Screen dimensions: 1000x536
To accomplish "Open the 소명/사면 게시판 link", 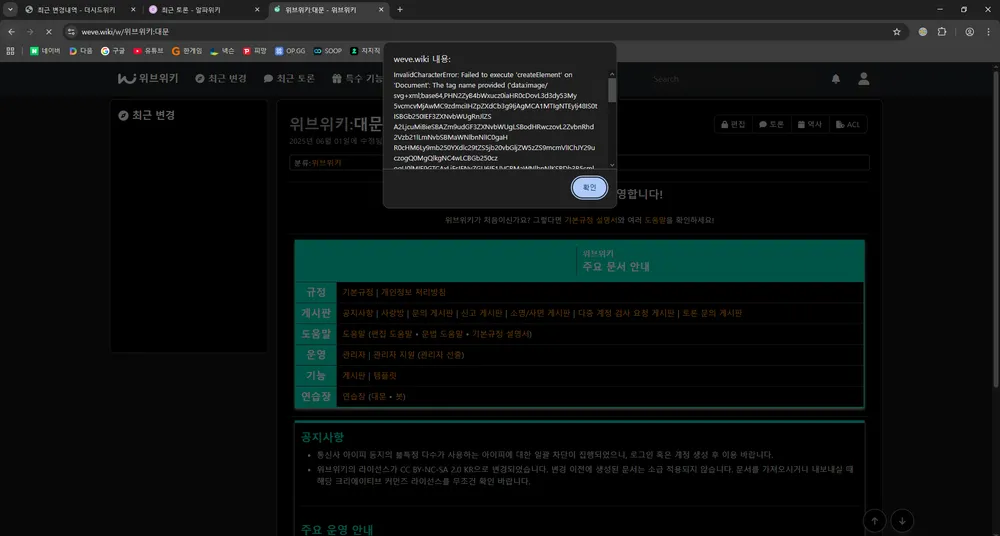I will (539, 313).
